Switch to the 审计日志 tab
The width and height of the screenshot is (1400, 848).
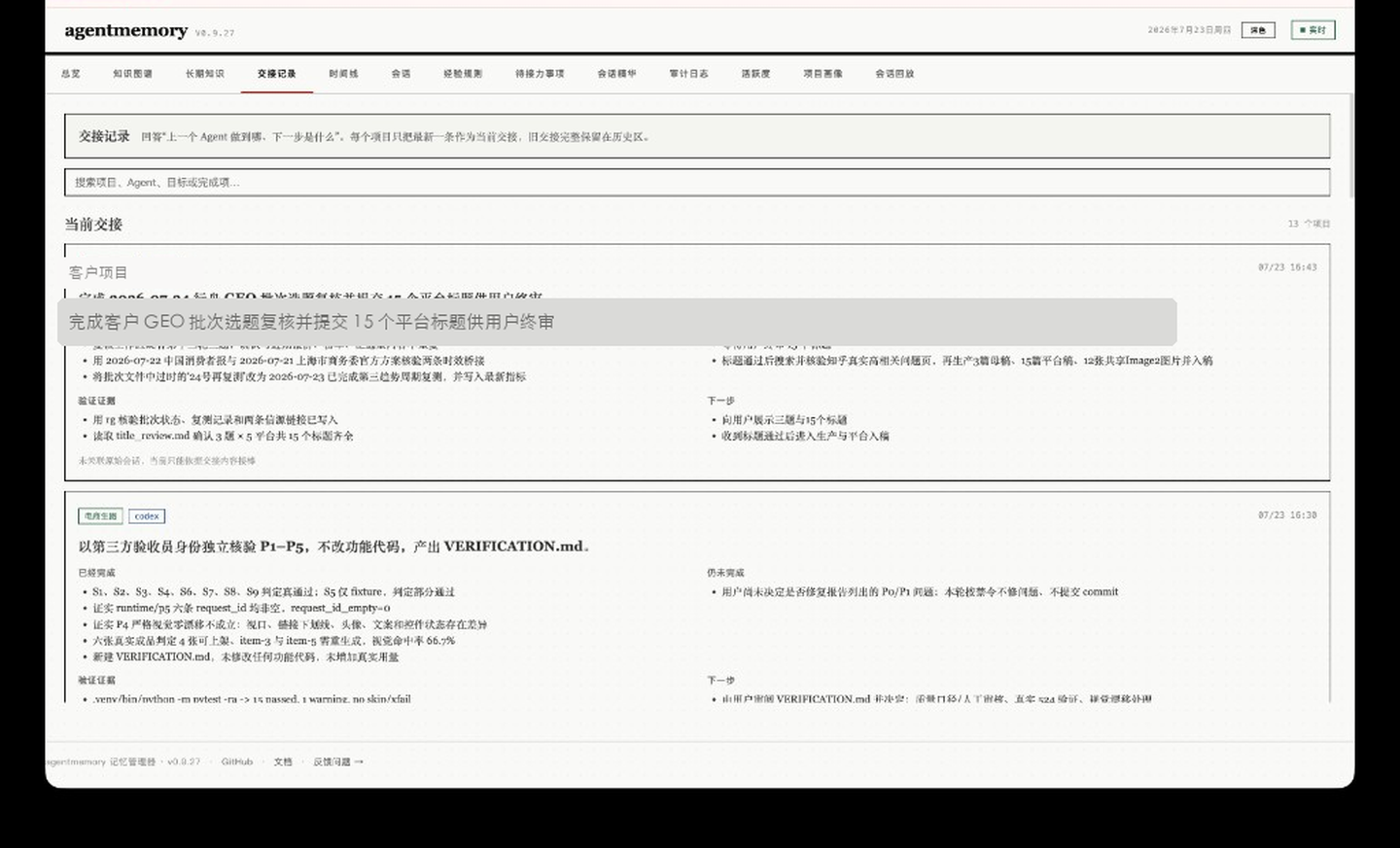coord(688,74)
